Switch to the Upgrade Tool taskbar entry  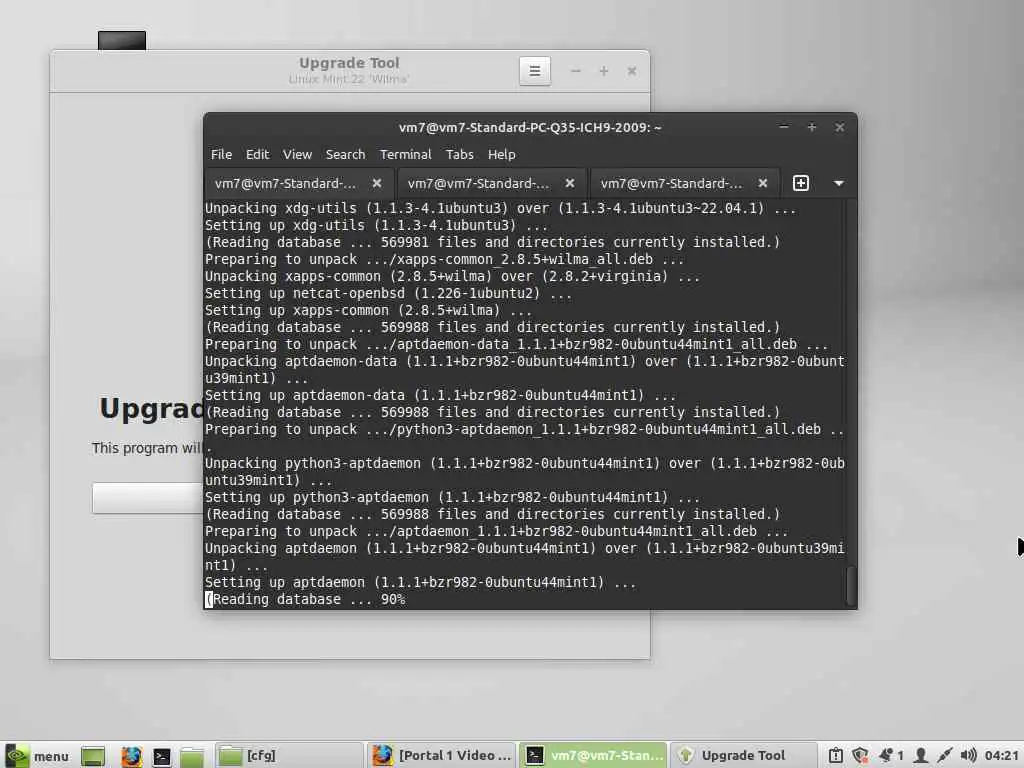tap(743, 756)
